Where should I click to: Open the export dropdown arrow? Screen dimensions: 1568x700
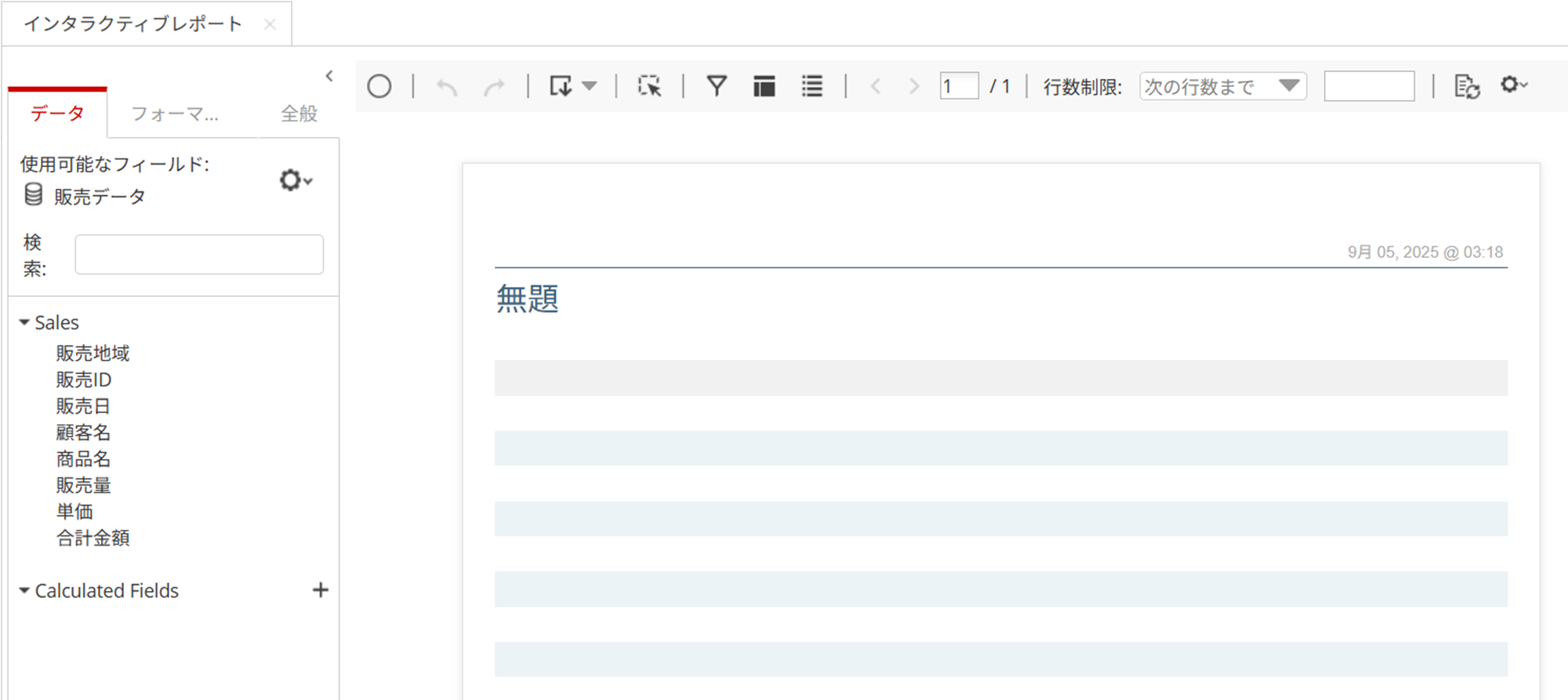pos(590,86)
